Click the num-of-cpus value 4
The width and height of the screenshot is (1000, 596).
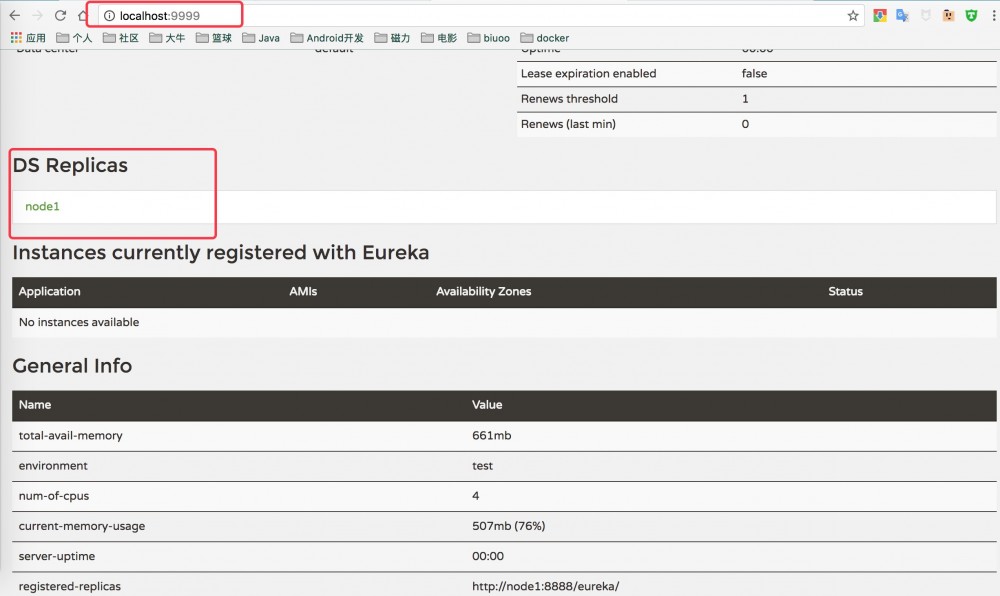click(475, 496)
